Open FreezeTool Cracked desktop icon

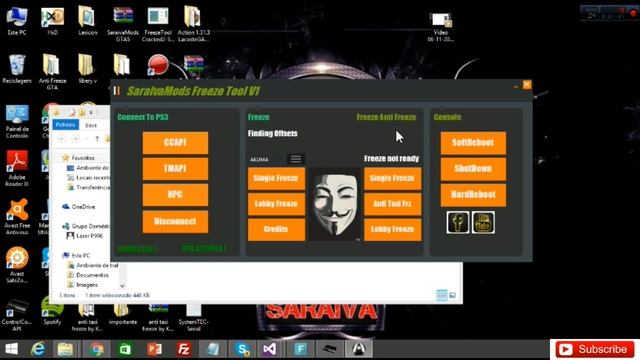(x=158, y=24)
